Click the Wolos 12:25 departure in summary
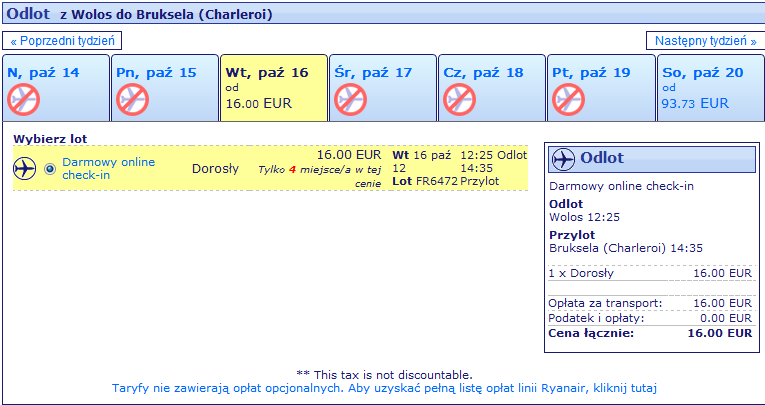 [584, 217]
